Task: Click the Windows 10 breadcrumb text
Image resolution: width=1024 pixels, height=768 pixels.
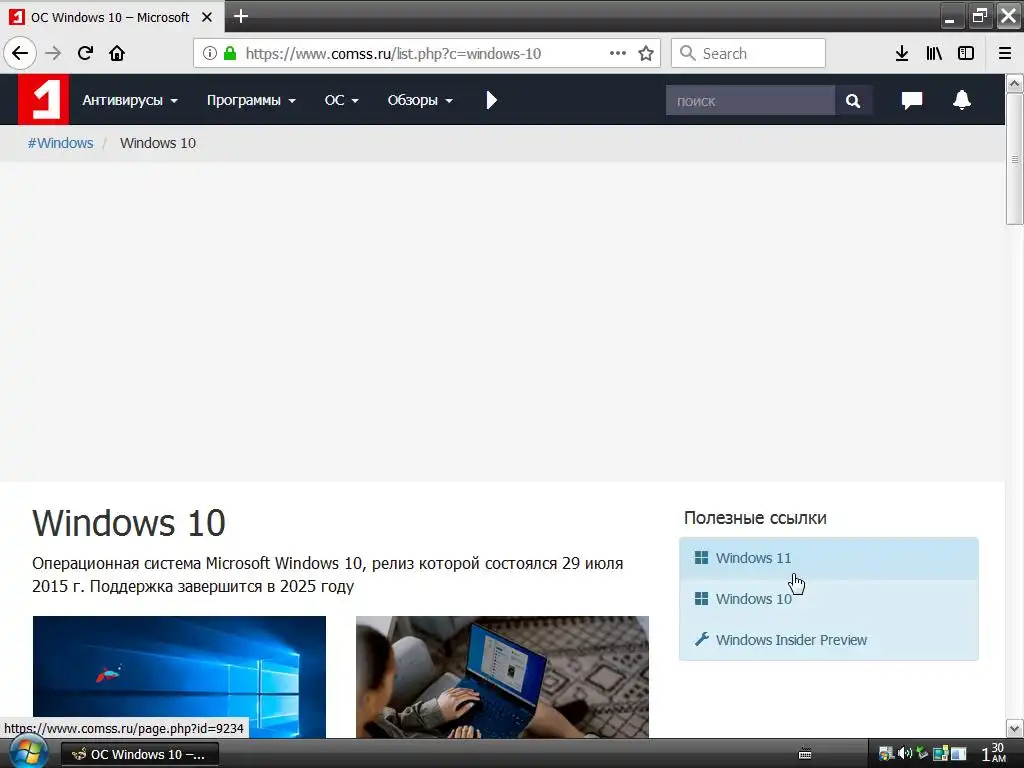Action: (157, 143)
